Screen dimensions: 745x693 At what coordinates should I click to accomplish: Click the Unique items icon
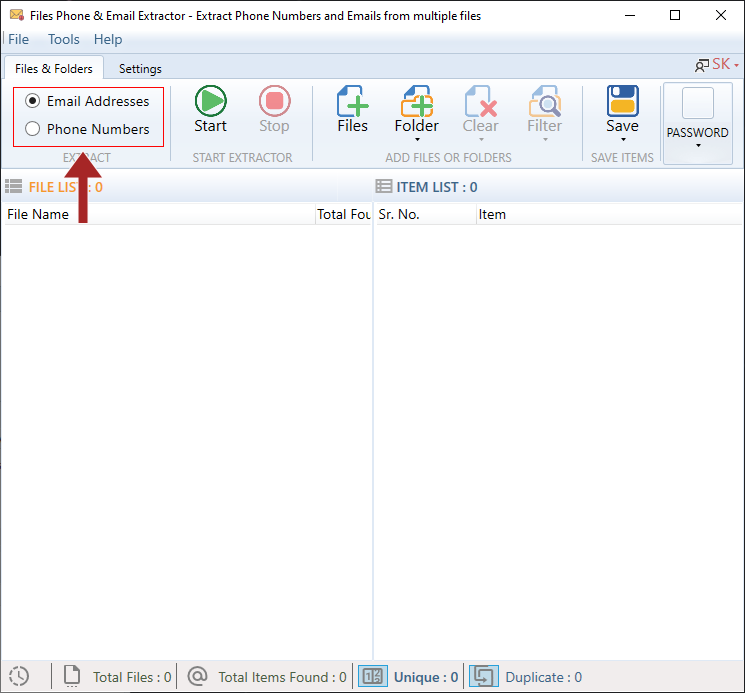pyautogui.click(x=372, y=676)
